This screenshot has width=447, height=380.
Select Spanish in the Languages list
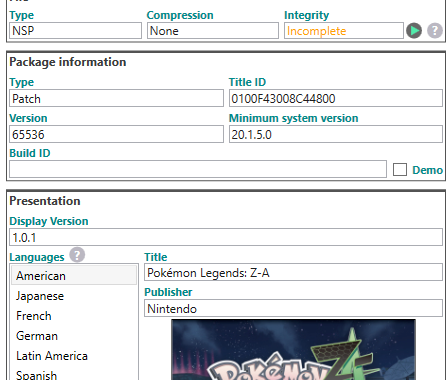pyautogui.click(x=74, y=374)
